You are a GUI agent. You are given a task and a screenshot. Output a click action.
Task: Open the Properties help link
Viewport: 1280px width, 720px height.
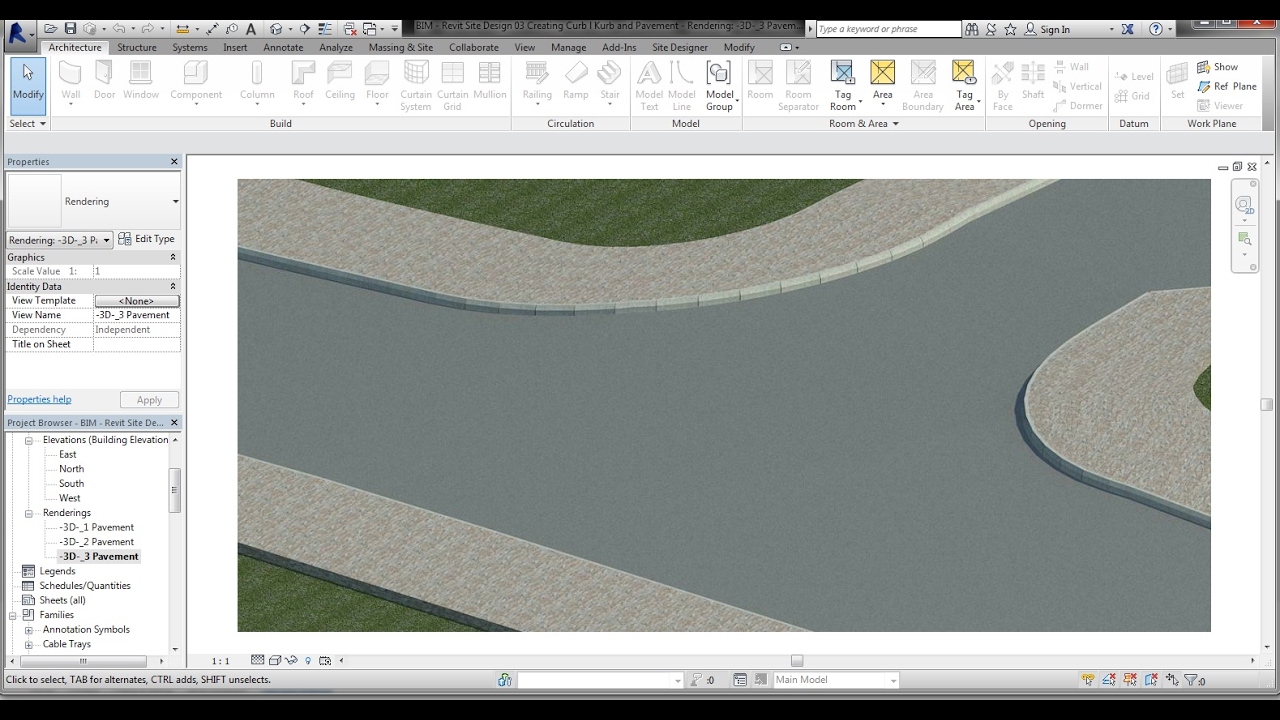(39, 399)
